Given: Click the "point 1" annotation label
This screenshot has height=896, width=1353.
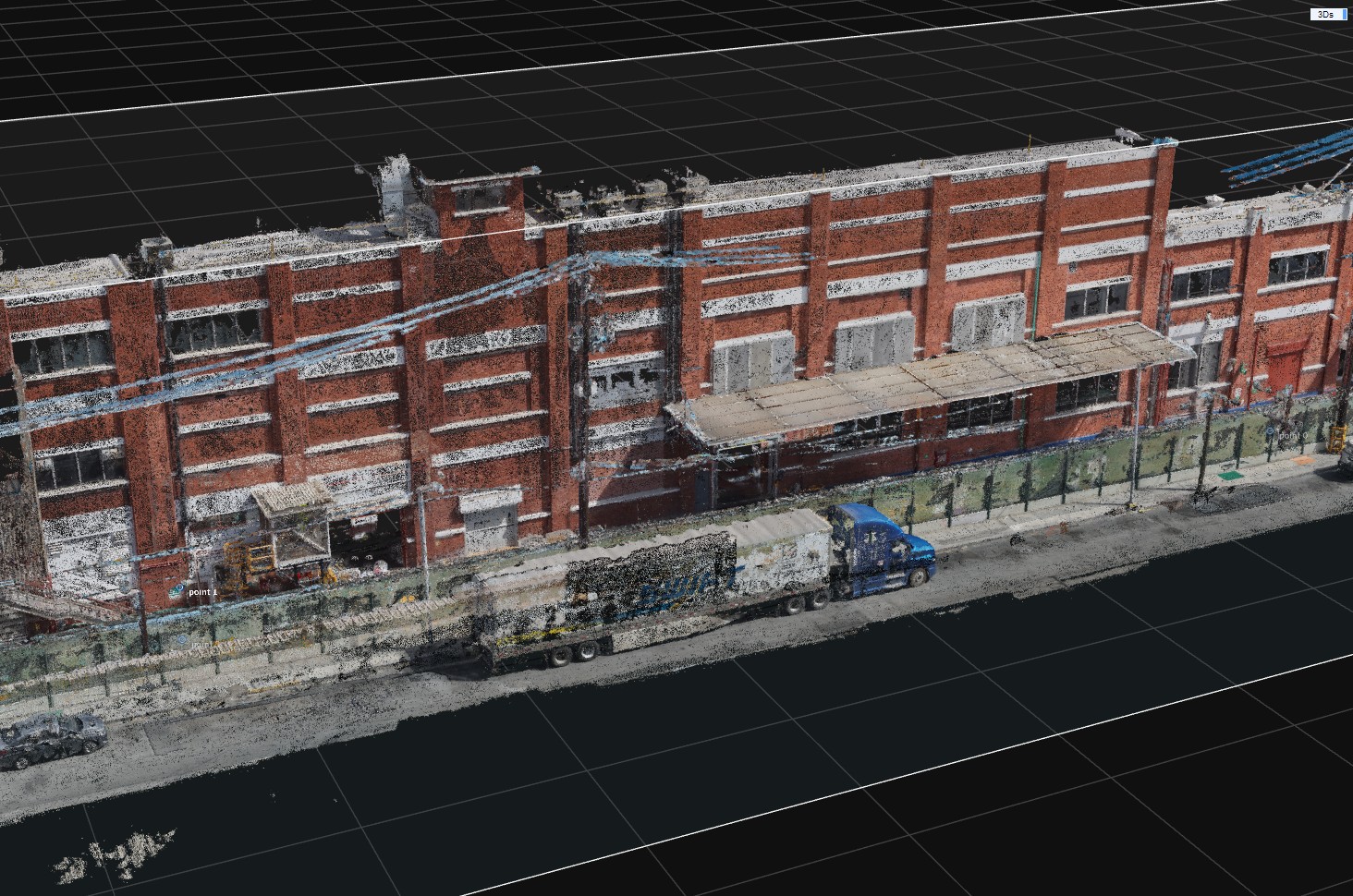Looking at the screenshot, I should click(202, 591).
